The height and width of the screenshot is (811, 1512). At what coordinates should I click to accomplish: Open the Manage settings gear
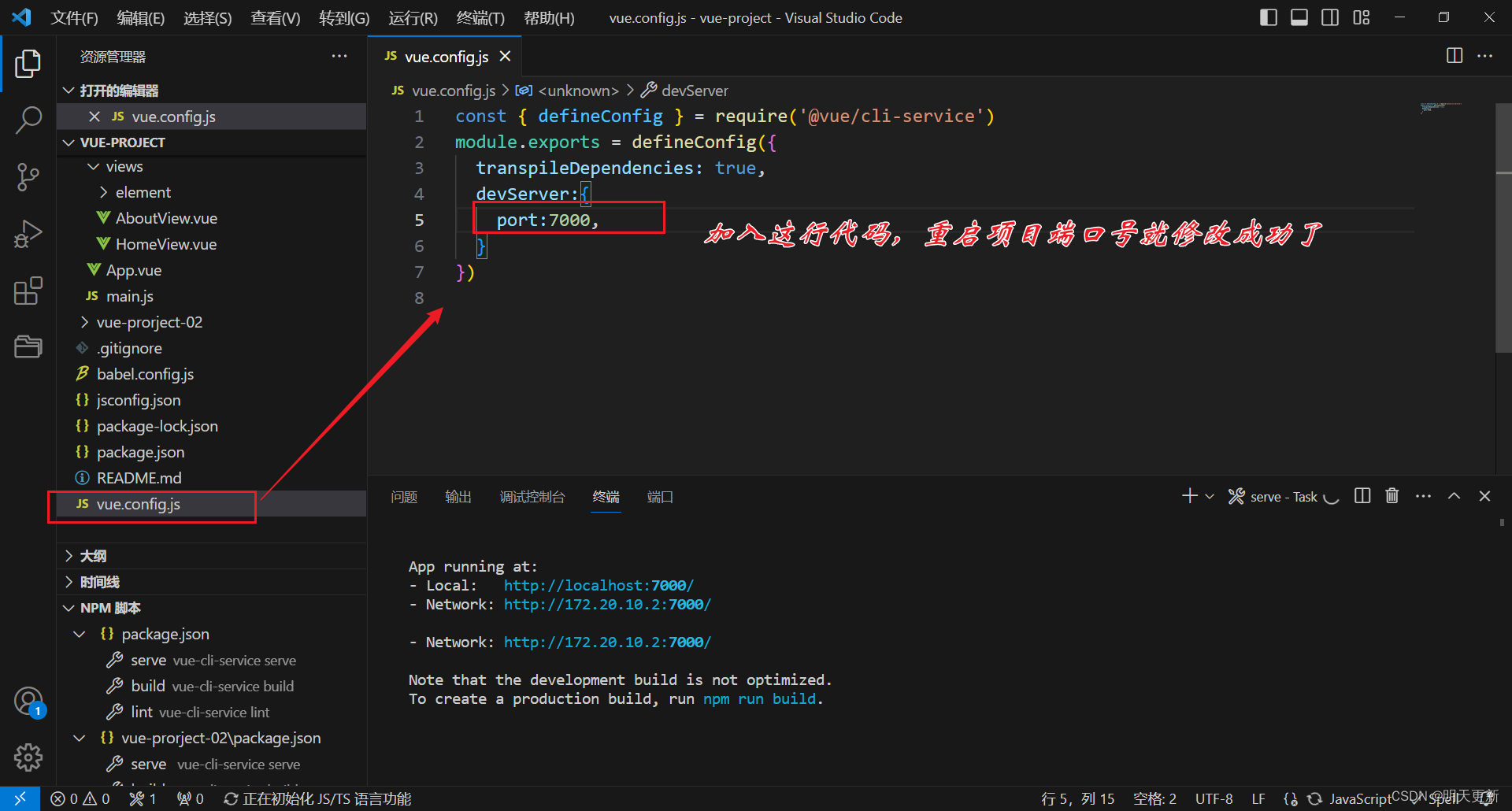[28, 757]
